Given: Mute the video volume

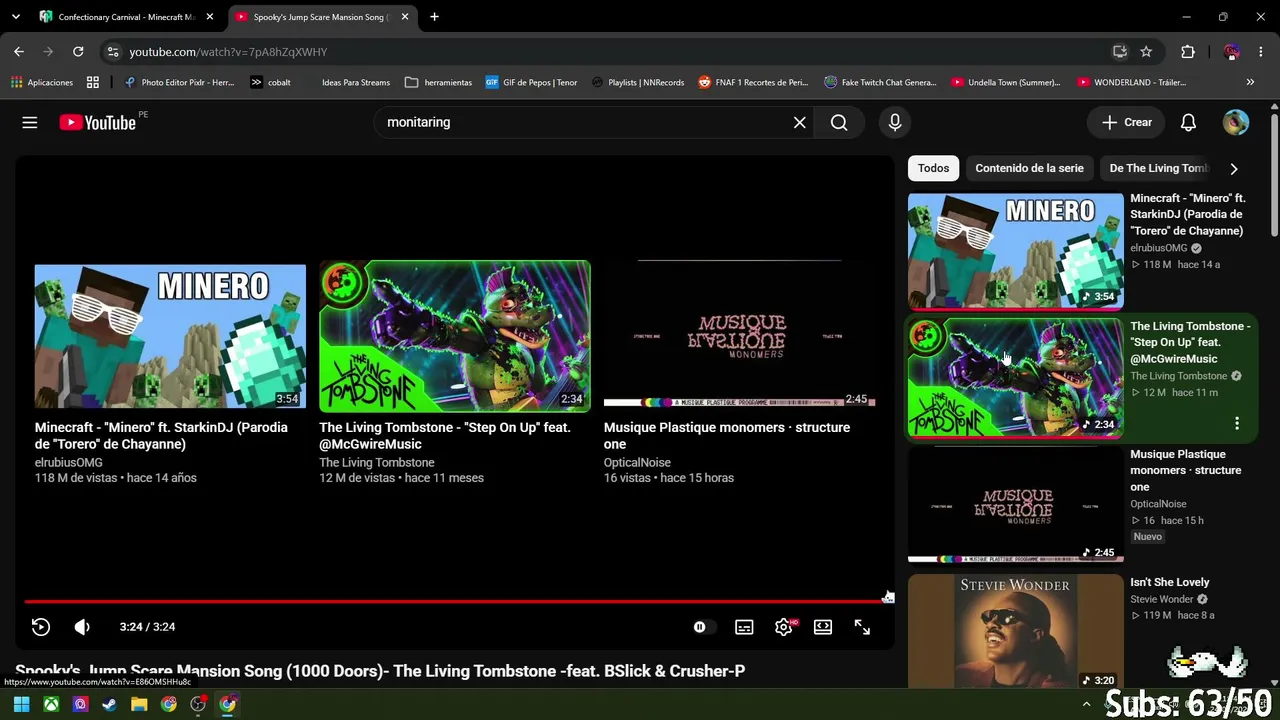Looking at the screenshot, I should (x=82, y=627).
